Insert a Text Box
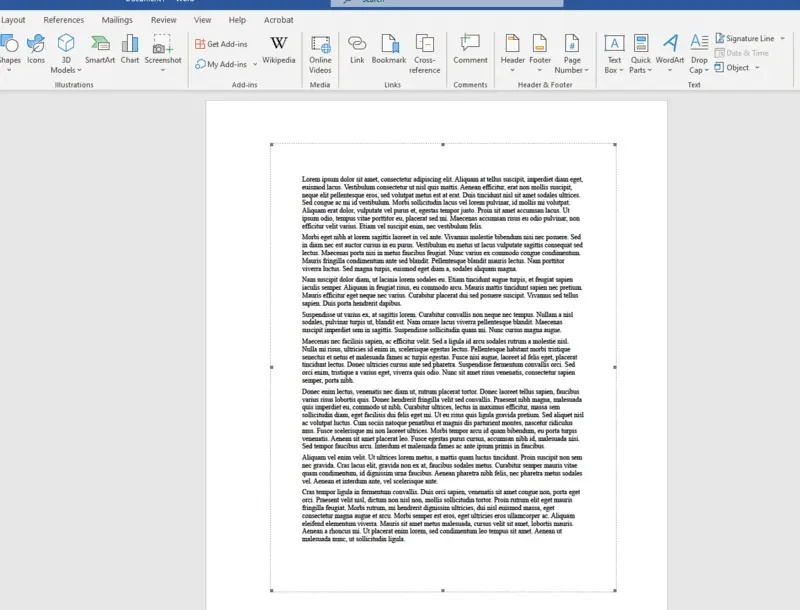This screenshot has height=610, width=800. click(x=614, y=54)
